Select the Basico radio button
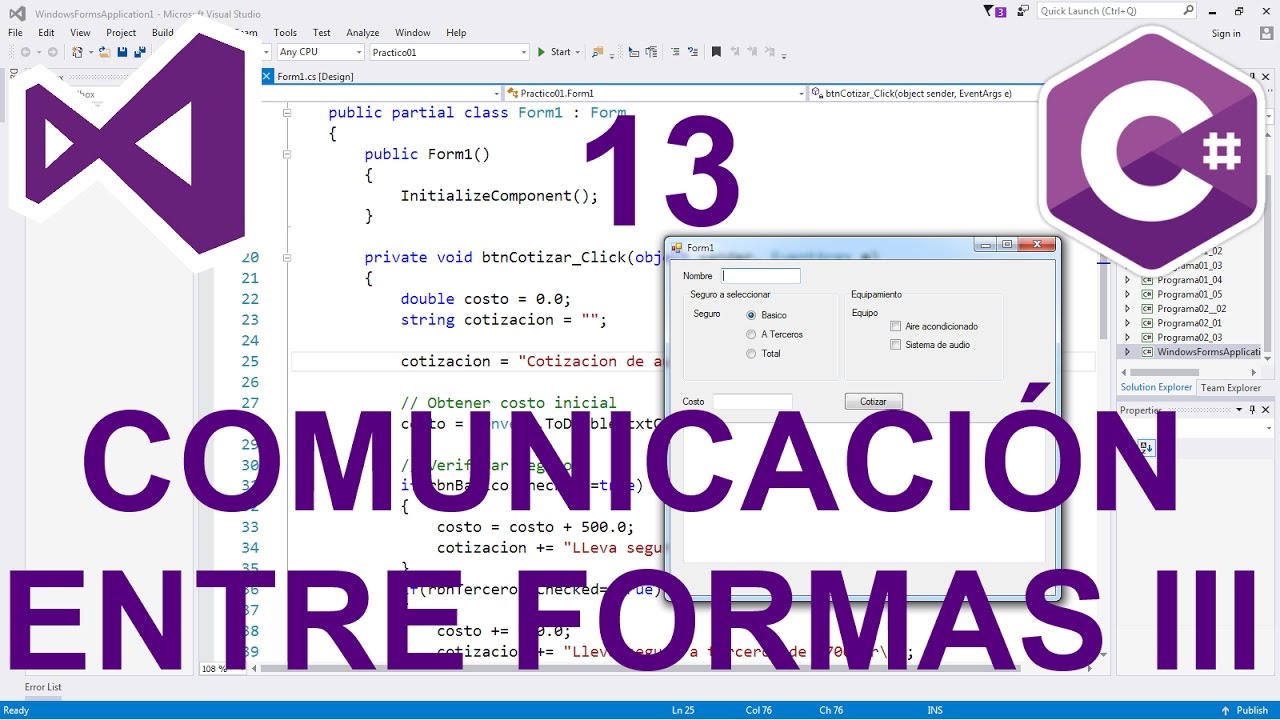This screenshot has height=720, width=1280. [751, 315]
